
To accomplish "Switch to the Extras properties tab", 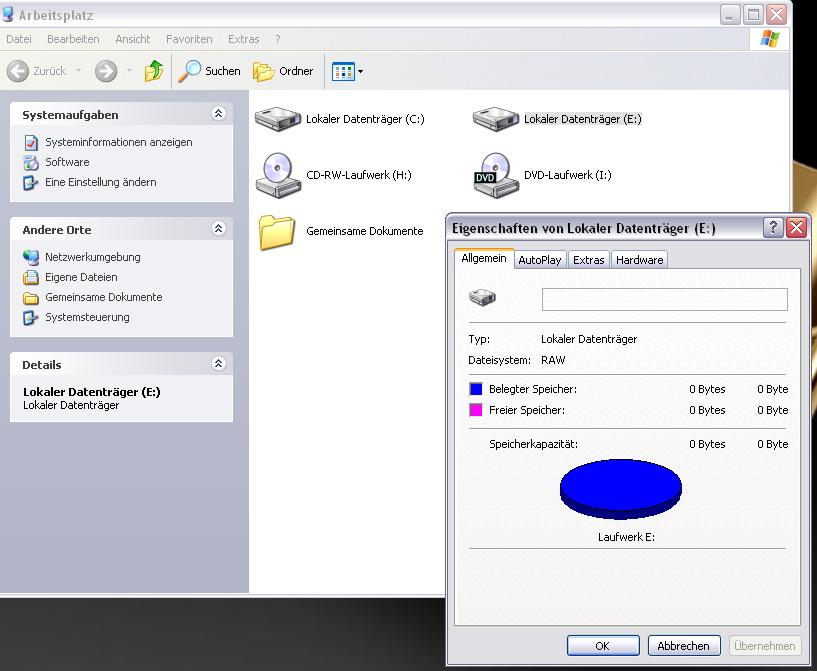I will (x=589, y=260).
